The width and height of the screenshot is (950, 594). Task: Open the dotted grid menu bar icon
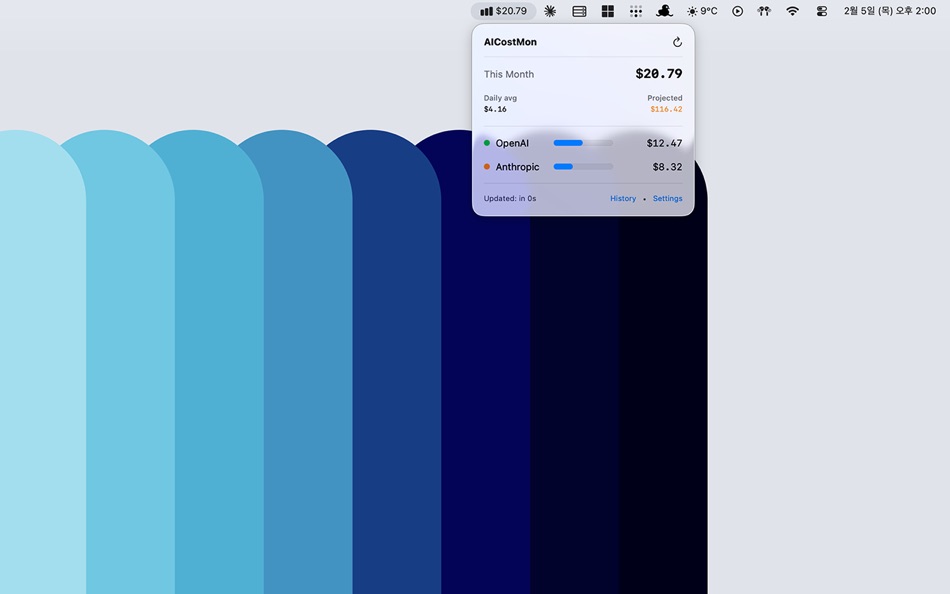[636, 11]
